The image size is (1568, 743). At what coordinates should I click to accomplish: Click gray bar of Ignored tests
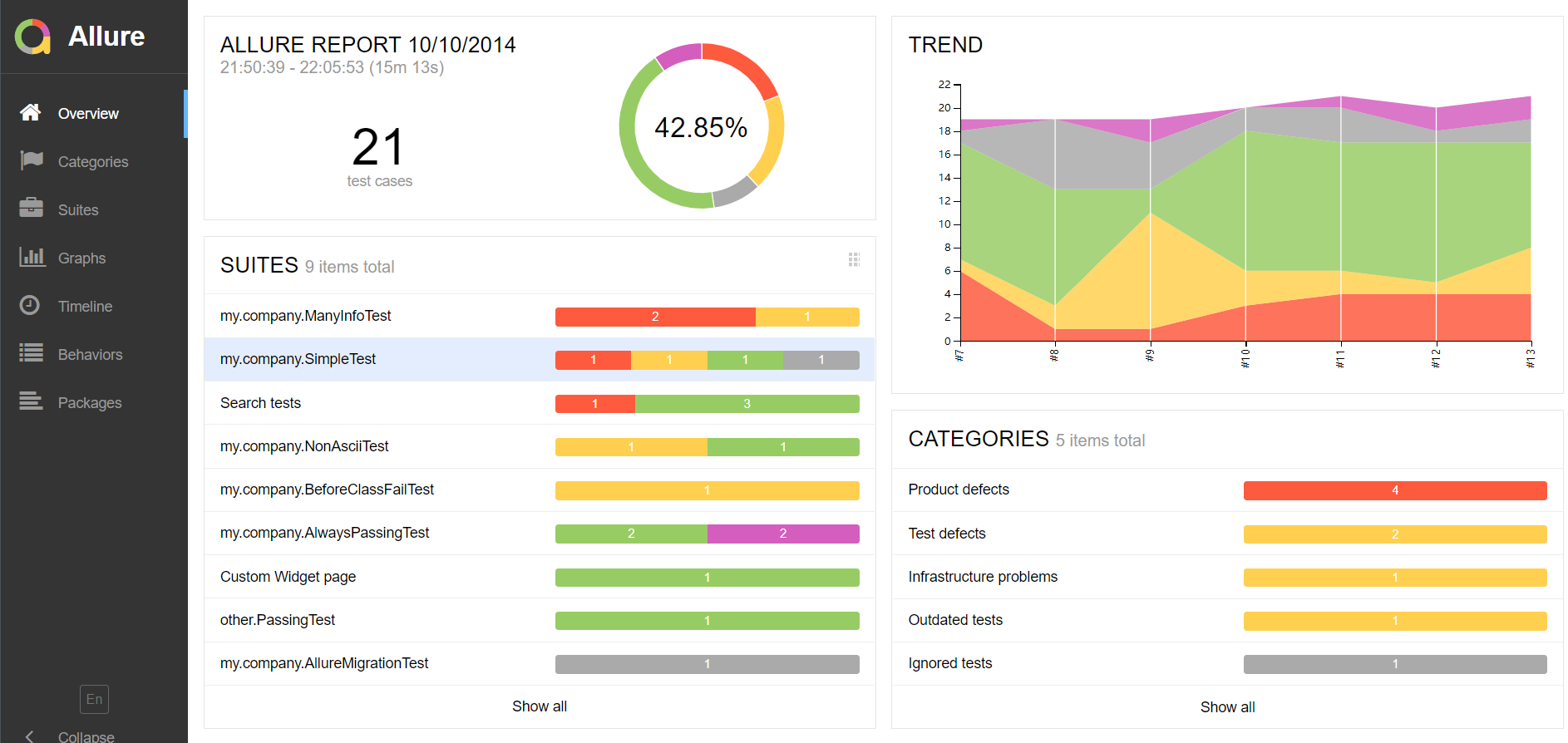tap(1395, 664)
